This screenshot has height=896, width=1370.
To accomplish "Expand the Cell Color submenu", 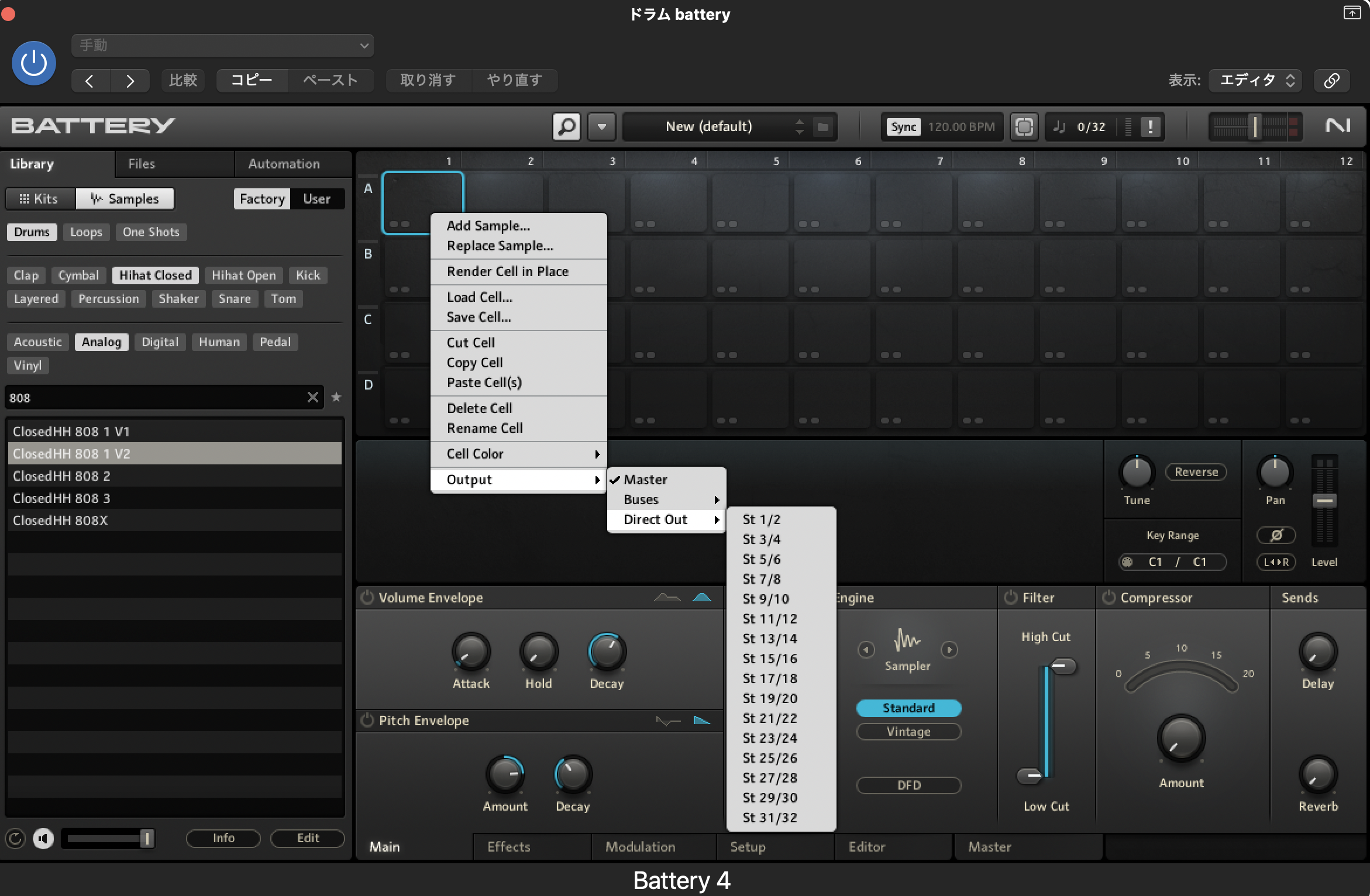I will [519, 454].
